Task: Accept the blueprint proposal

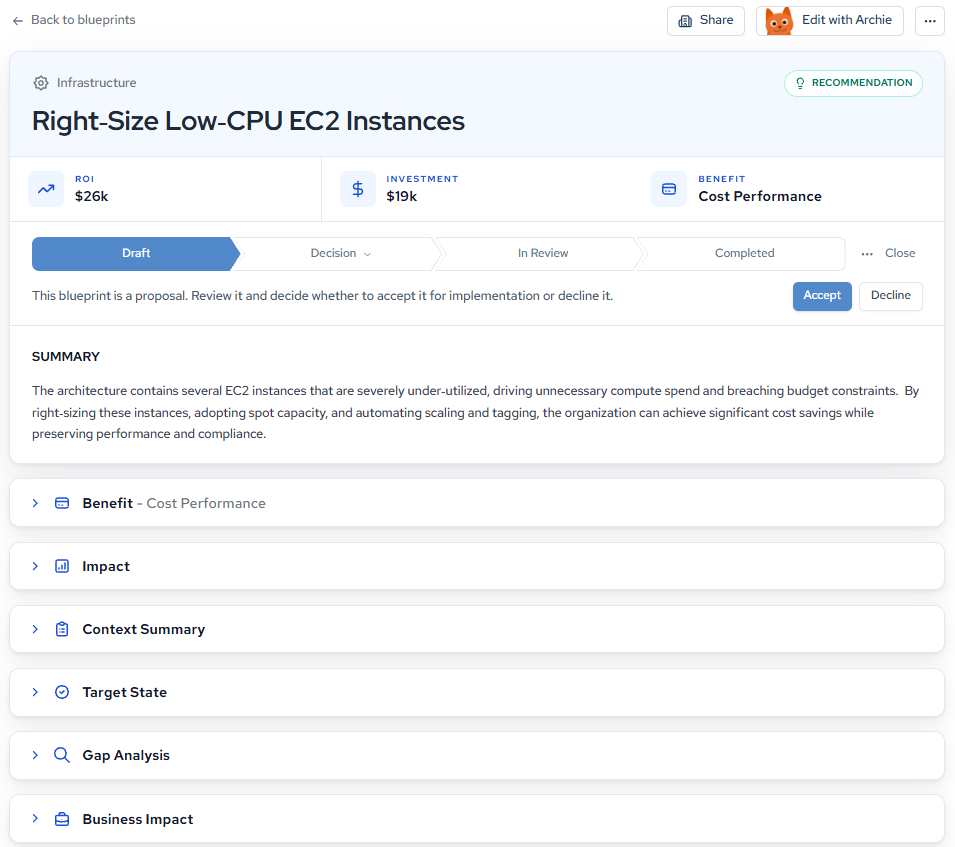Action: click(822, 296)
